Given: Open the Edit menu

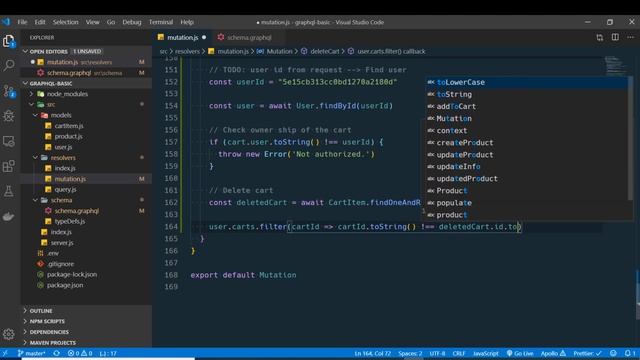Looking at the screenshot, I should click(40, 22).
